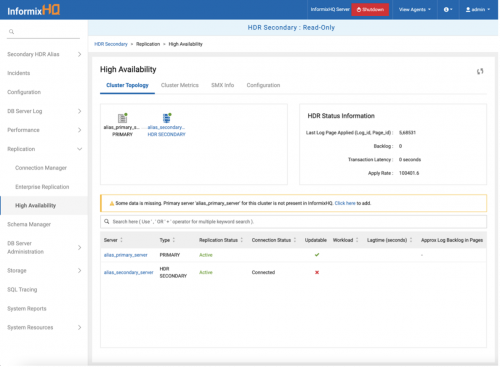Sort table by Server column
500x367 pixels.
(121, 240)
